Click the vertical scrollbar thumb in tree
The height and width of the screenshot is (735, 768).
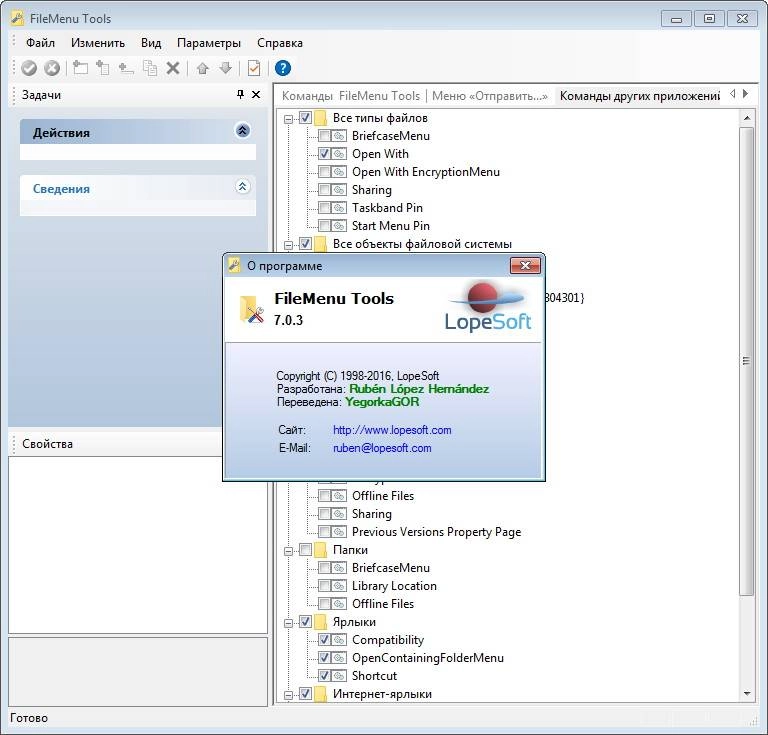(x=746, y=361)
